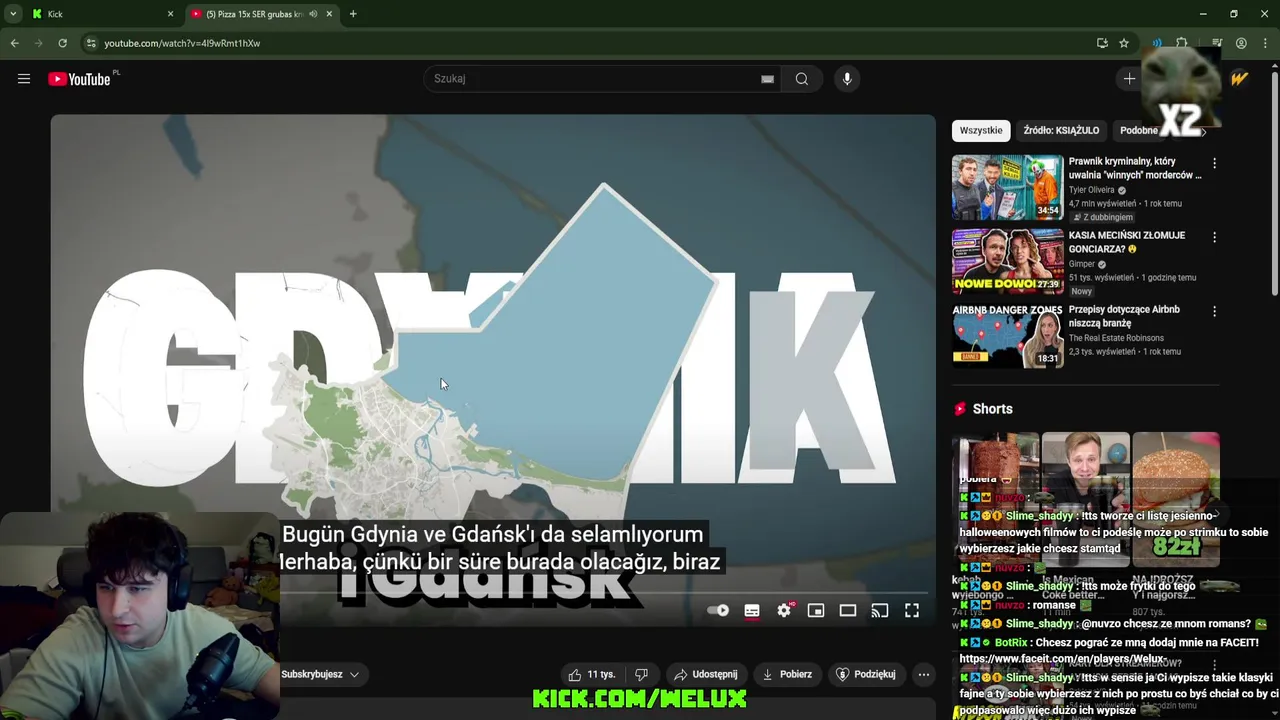Screen dimensions: 1280x720
Task: Go to the YouTube home logo
Action: (x=79, y=79)
